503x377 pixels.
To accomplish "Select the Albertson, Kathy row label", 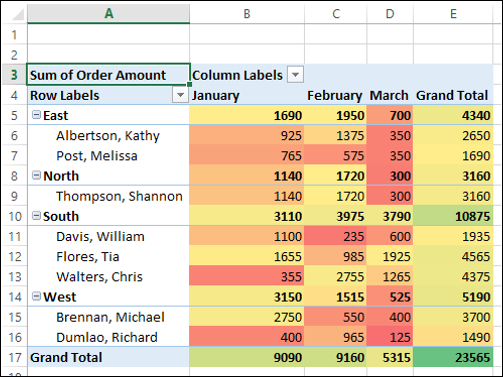I will click(108, 136).
